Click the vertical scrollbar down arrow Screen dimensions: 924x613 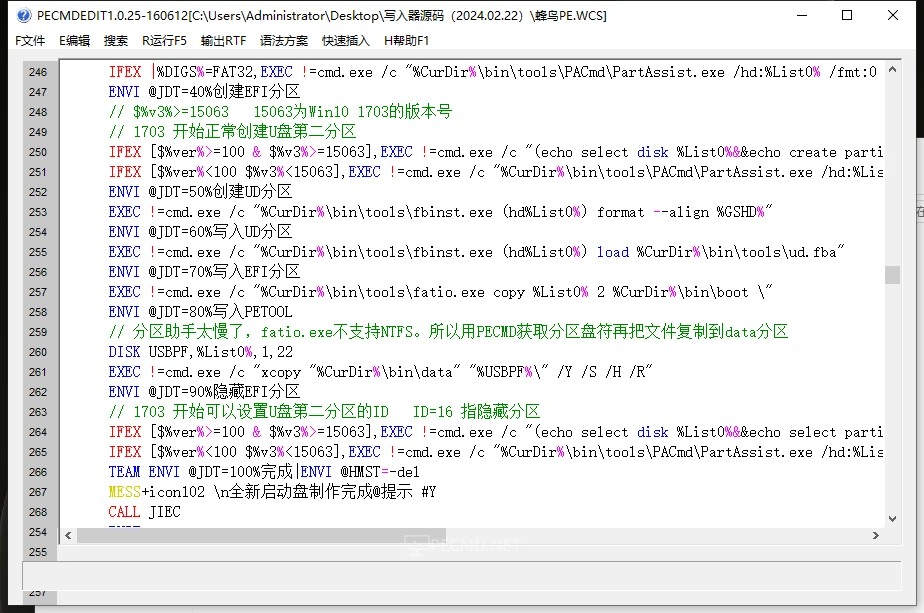click(x=893, y=520)
